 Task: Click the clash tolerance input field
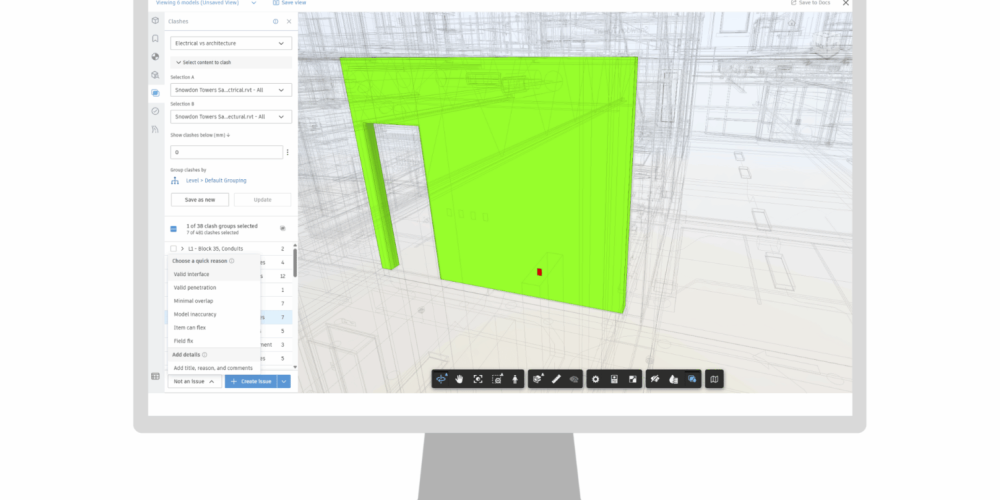(225, 152)
